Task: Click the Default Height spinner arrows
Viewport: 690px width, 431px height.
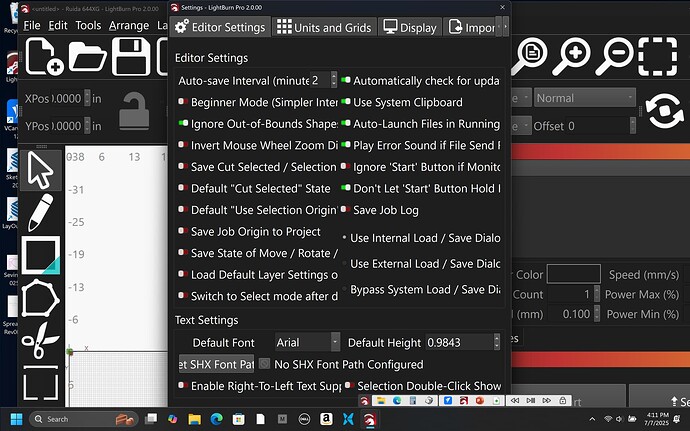Action: tap(497, 342)
